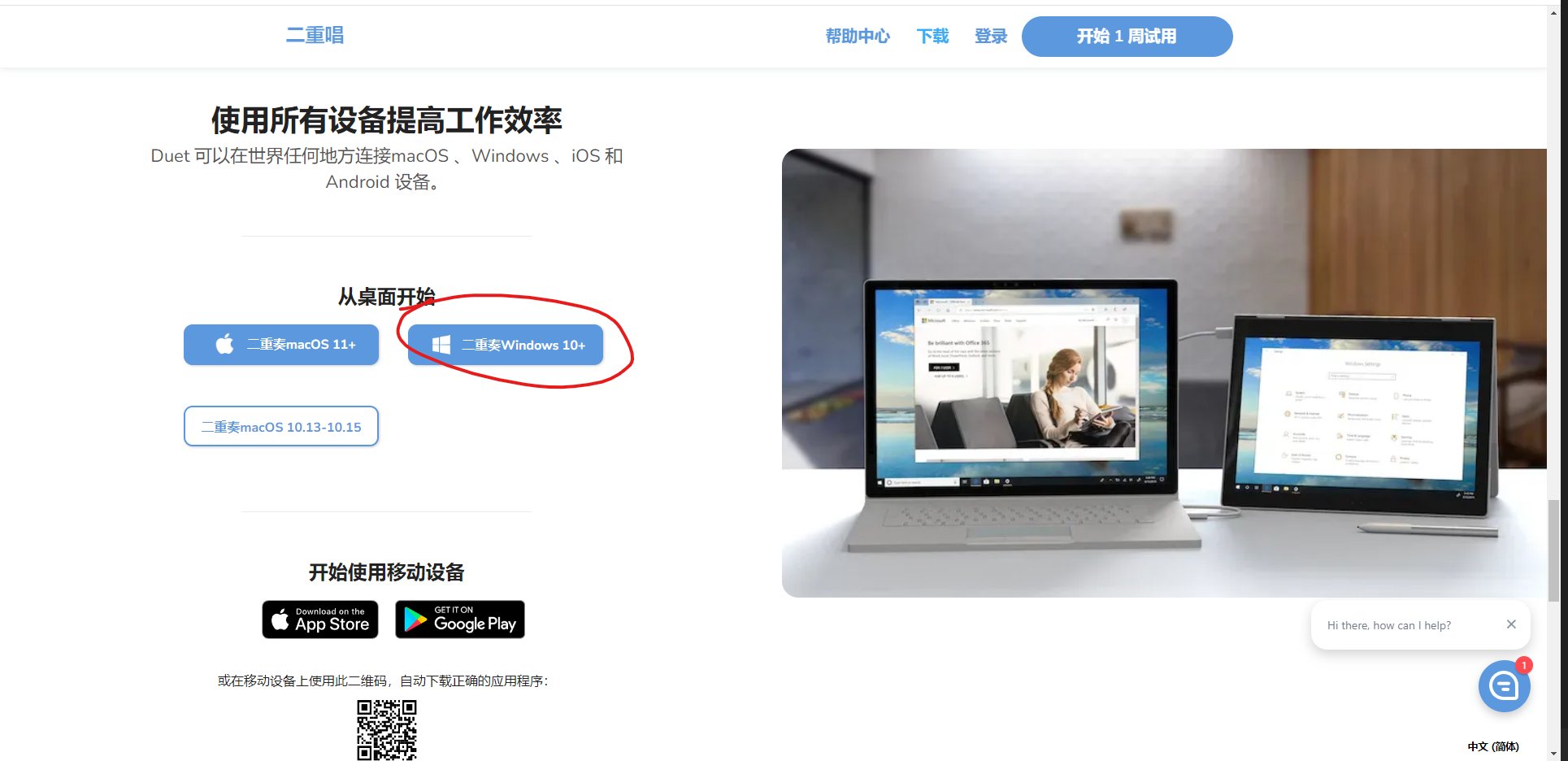Viewport: 1568px width, 761px height.
Task: Click the 开始使用移动设备 section heading
Action: point(387,572)
